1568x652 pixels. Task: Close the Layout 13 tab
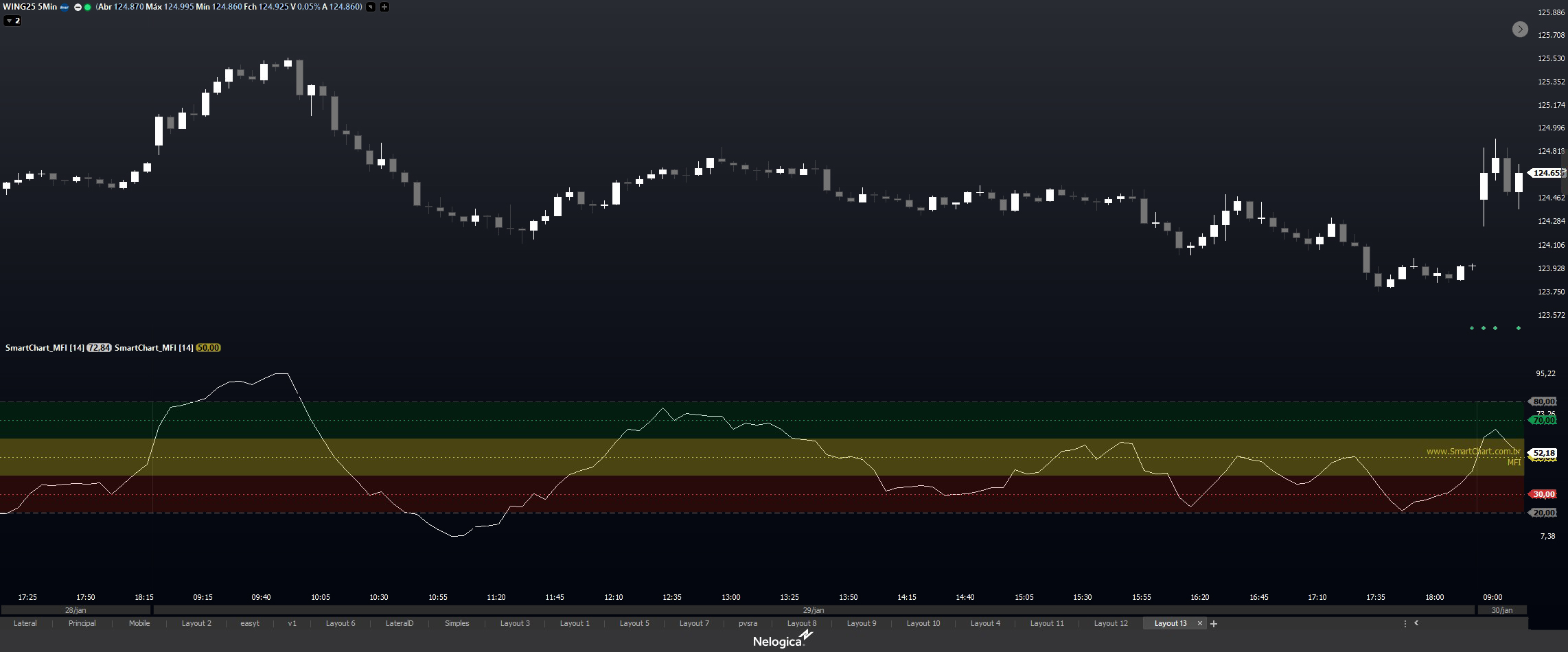point(1199,624)
